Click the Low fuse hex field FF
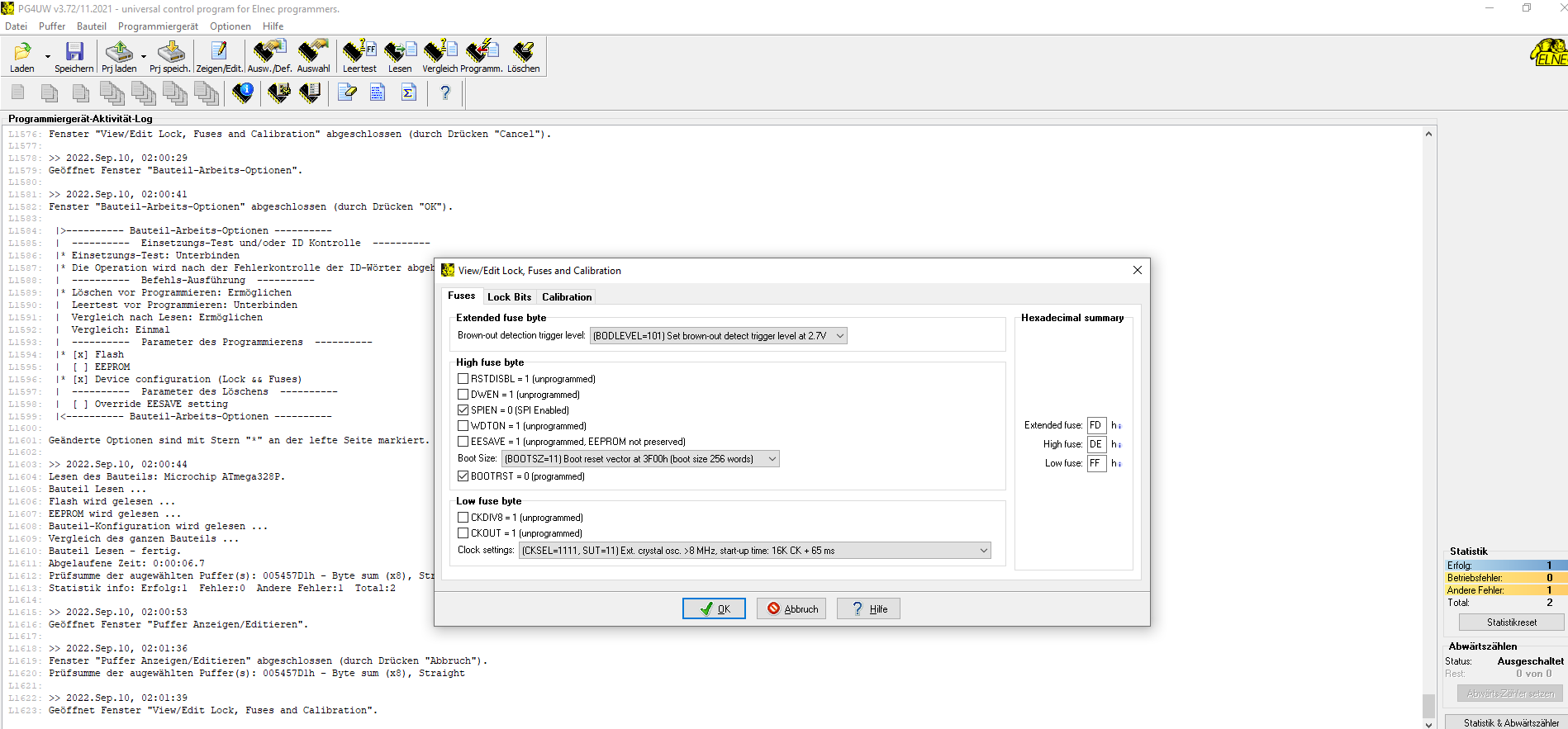This screenshot has height=729, width=1568. (1096, 463)
